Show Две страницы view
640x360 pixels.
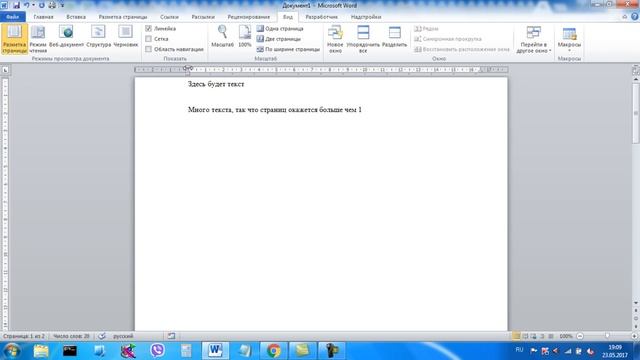[x=279, y=39]
